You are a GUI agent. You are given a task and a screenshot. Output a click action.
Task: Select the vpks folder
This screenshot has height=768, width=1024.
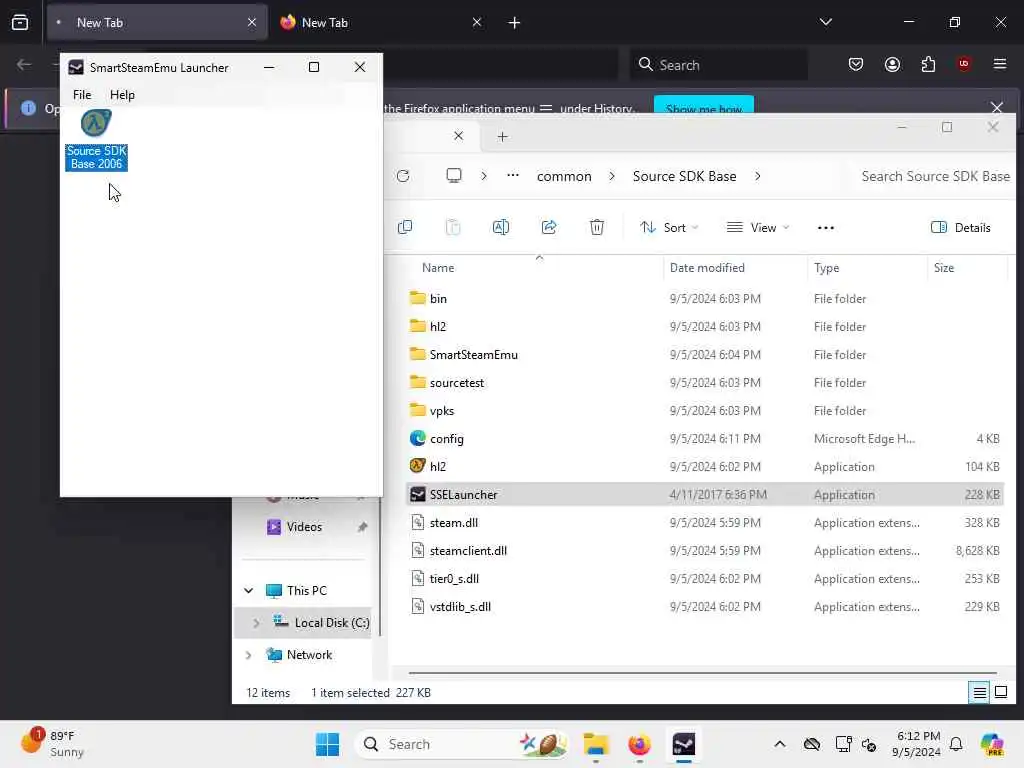tap(704, 411)
